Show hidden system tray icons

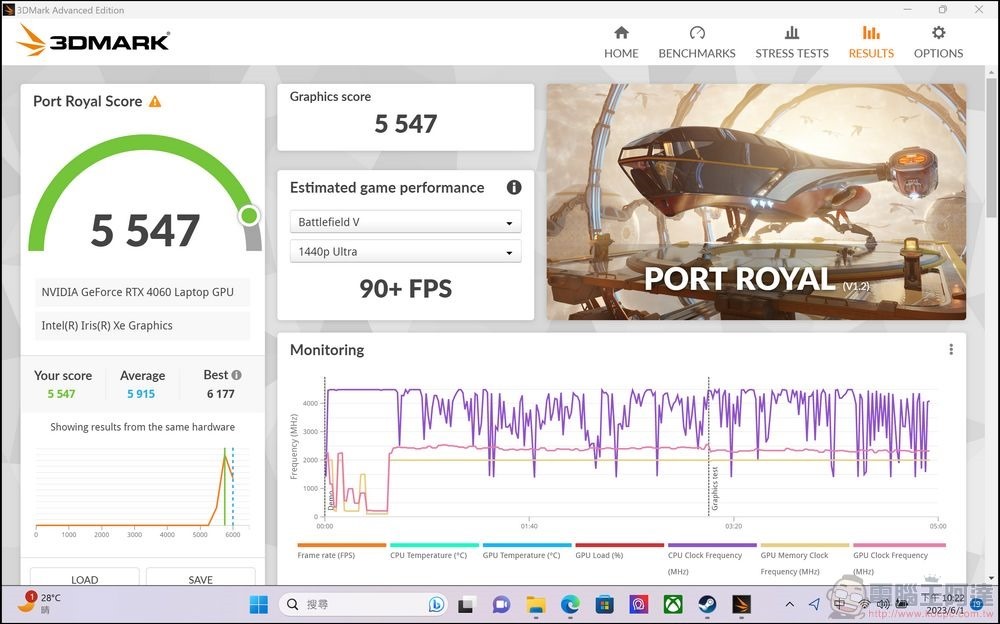[790, 604]
